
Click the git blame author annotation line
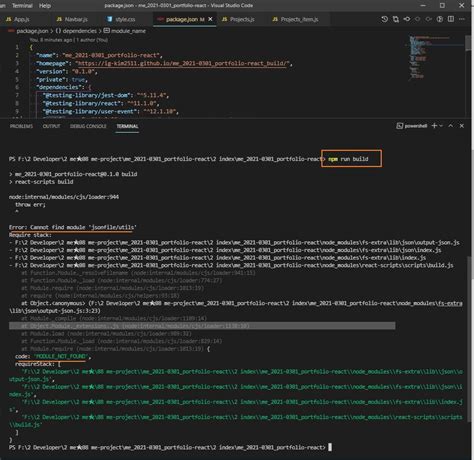coord(69,40)
